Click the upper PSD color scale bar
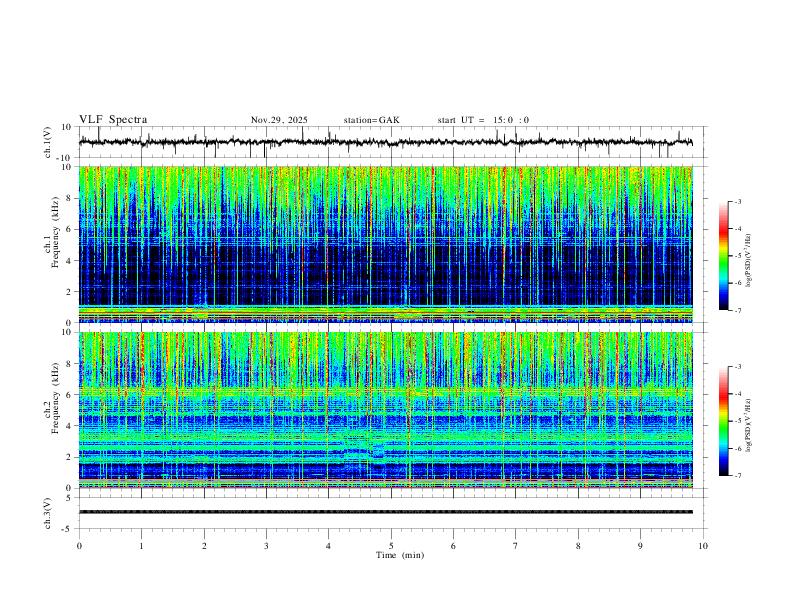The height and width of the screenshot is (612, 792). pyautogui.click(x=724, y=256)
